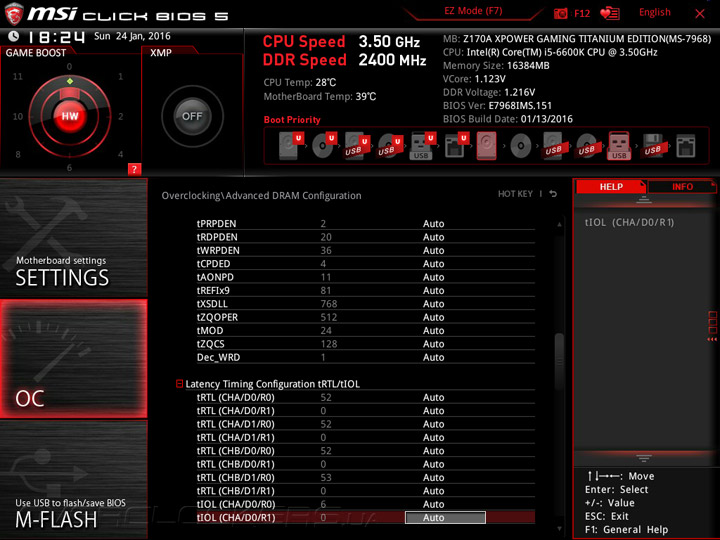This screenshot has width=720, height=540.
Task: Select the tRTL (CHB/D1/R1) row label
Action: tap(236, 491)
